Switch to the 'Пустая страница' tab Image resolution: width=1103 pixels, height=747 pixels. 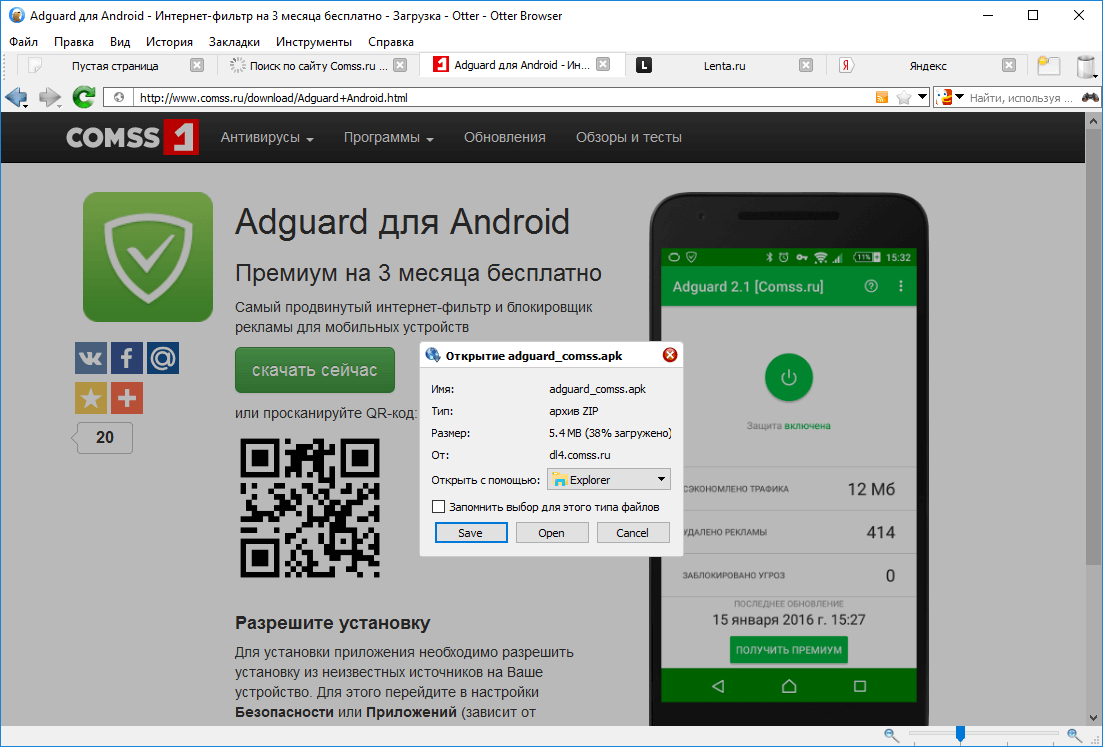coord(115,65)
